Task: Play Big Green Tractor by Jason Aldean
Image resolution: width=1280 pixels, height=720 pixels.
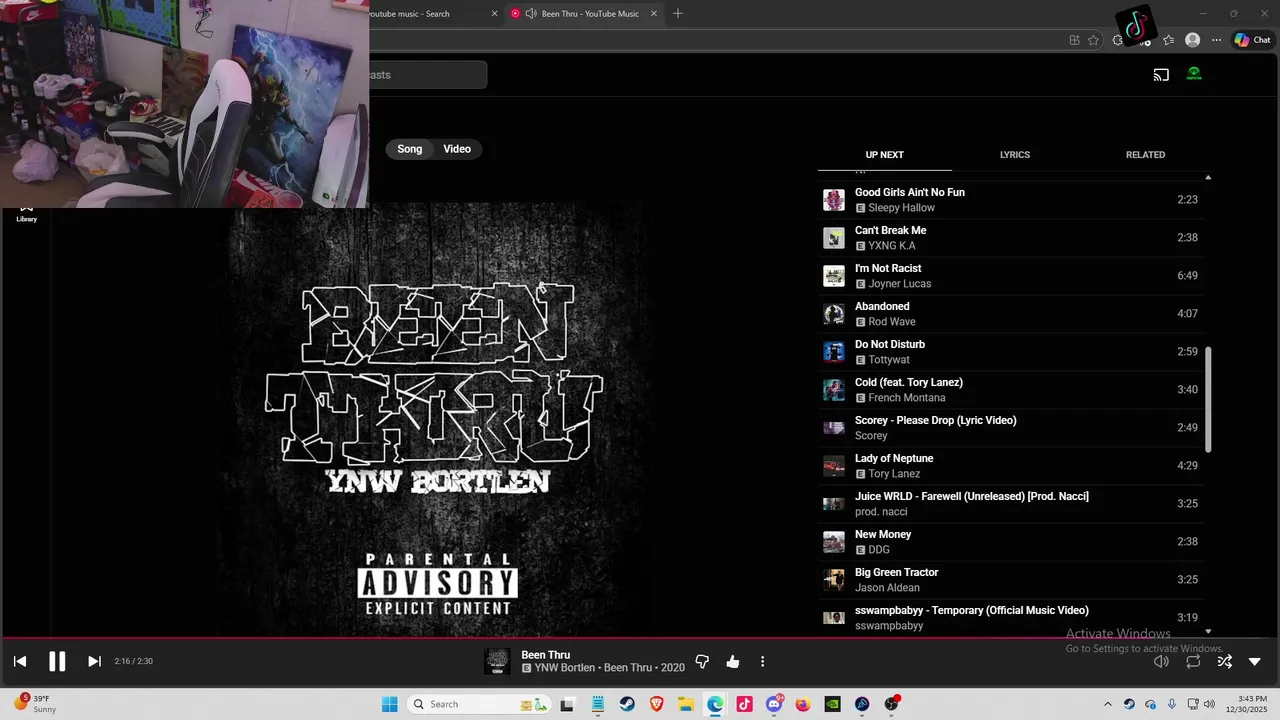Action: (1010, 580)
